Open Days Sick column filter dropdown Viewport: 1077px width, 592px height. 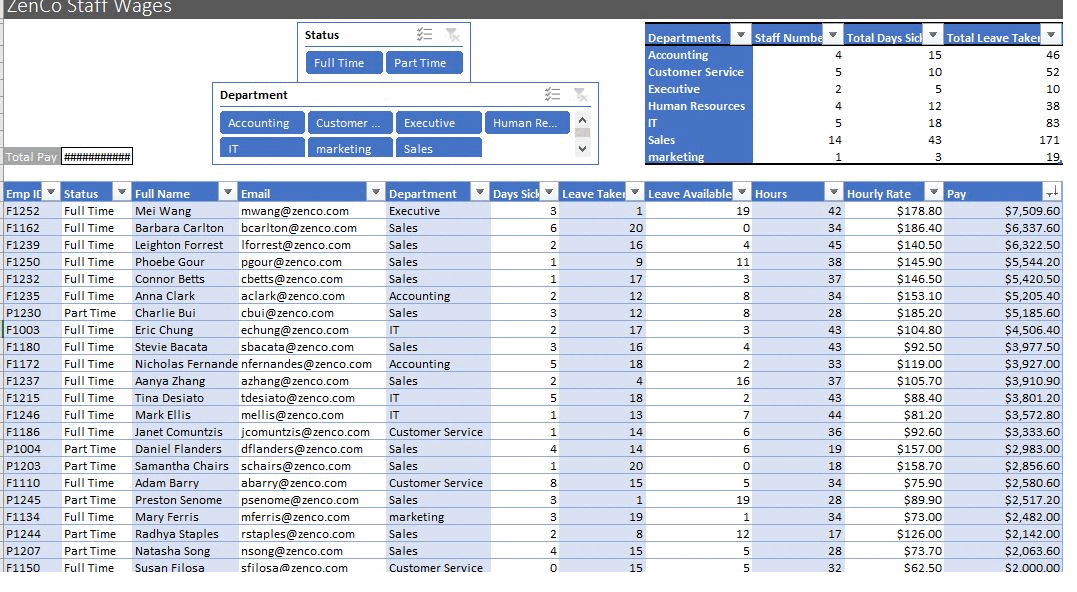[x=549, y=192]
